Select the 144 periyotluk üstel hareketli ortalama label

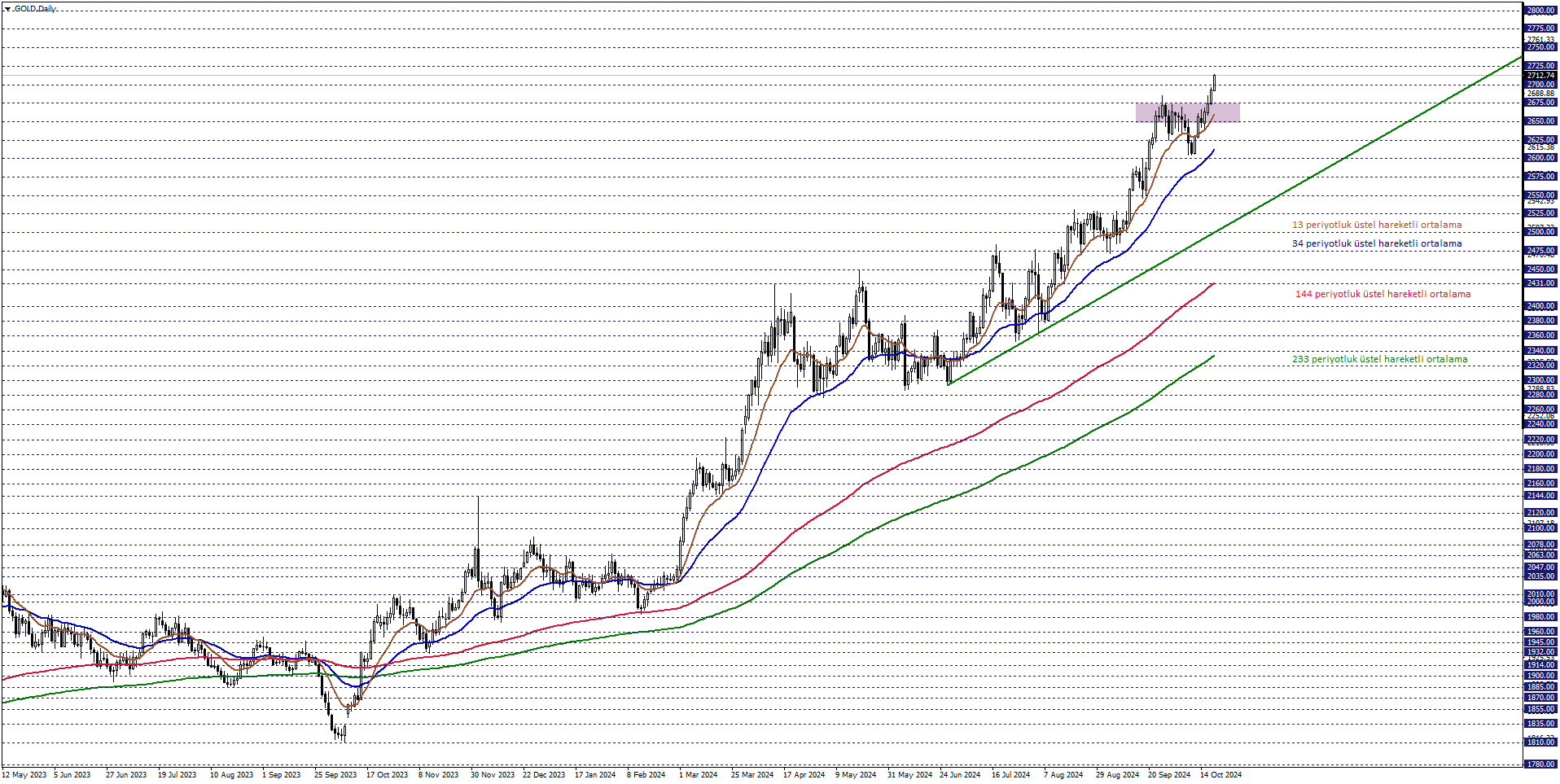pos(1383,294)
